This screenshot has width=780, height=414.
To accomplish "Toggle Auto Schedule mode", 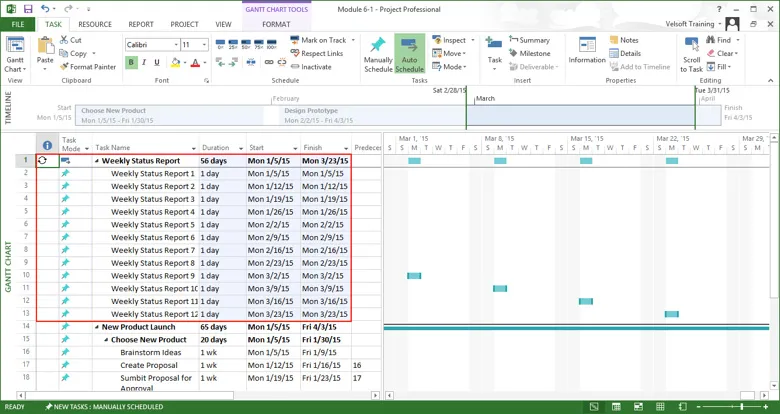I will [x=409, y=54].
